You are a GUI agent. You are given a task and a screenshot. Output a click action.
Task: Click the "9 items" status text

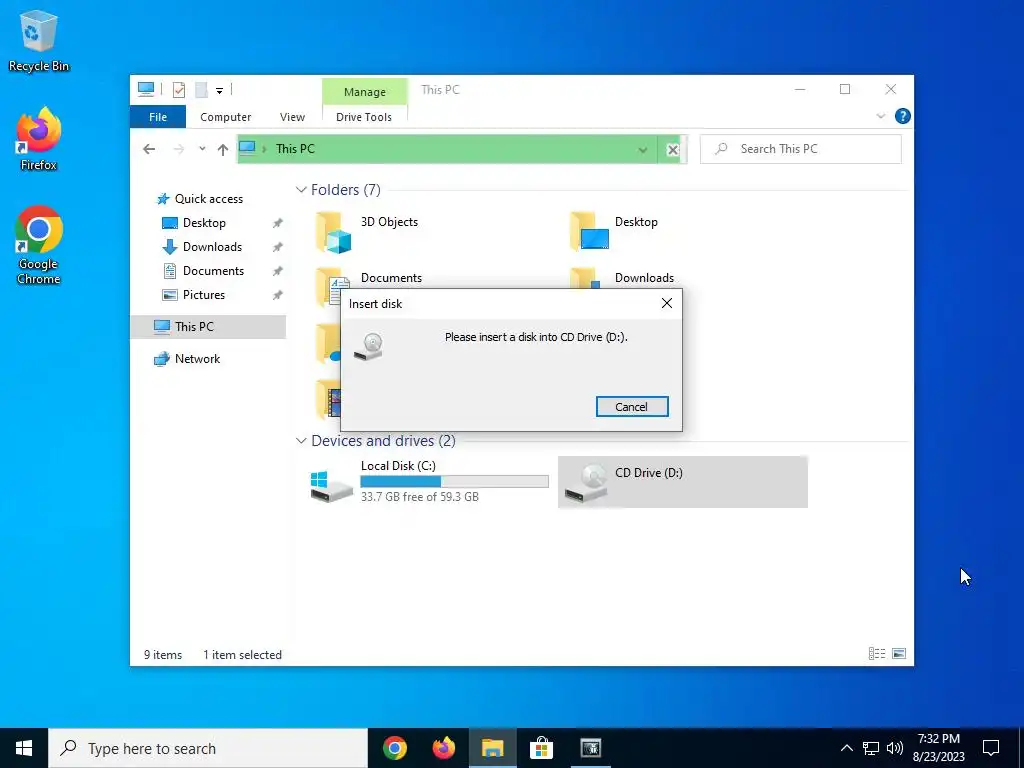(163, 654)
